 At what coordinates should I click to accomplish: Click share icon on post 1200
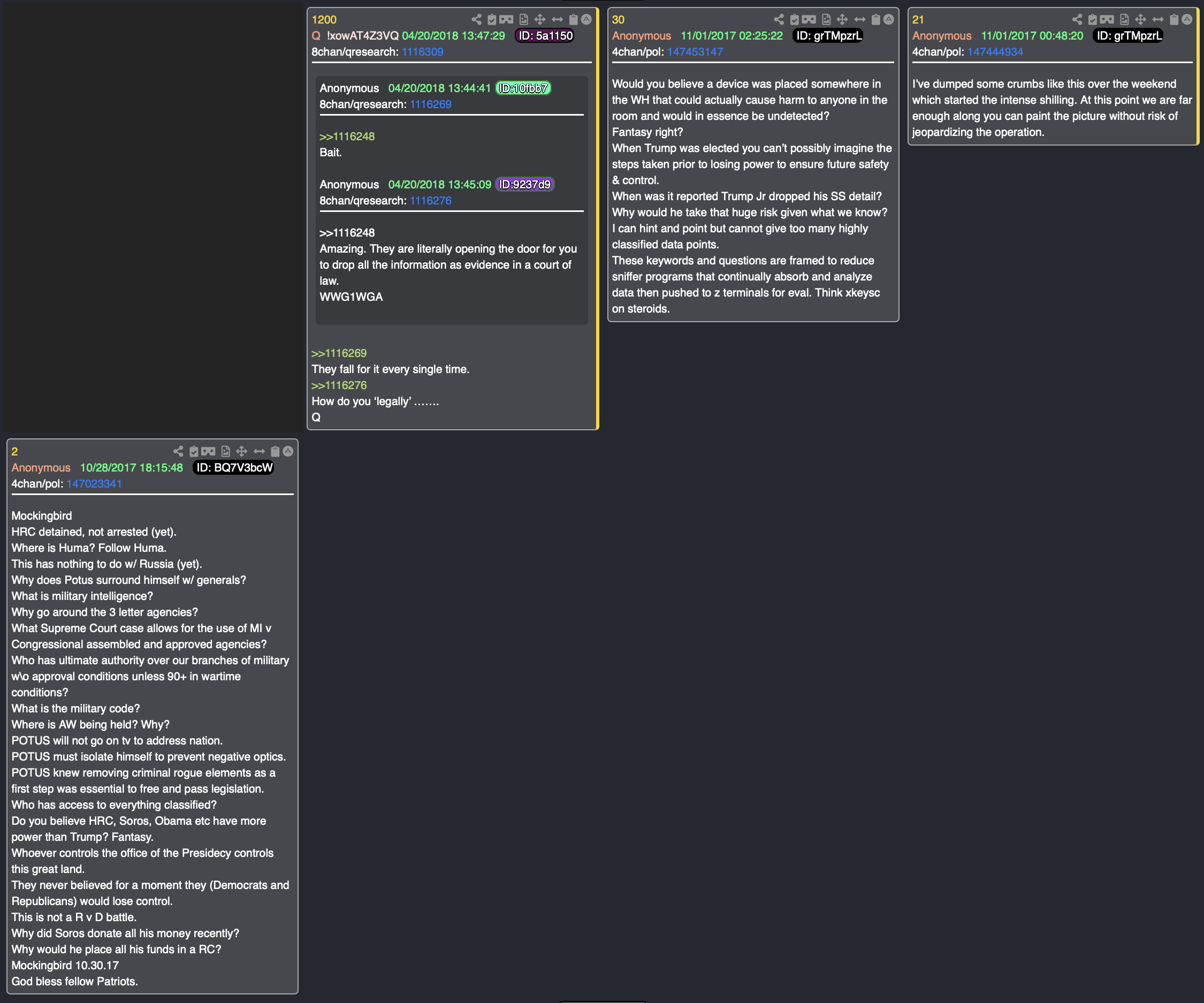(476, 19)
